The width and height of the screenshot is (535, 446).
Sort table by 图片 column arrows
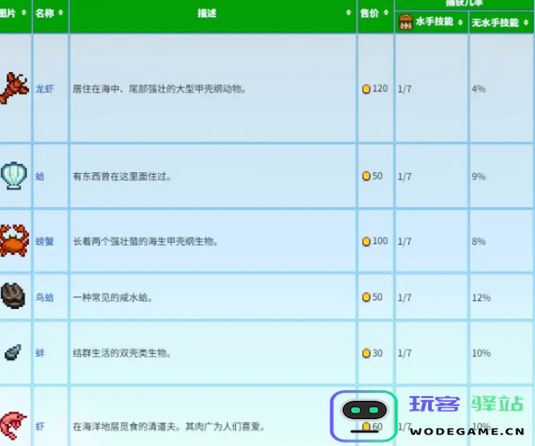click(x=24, y=13)
